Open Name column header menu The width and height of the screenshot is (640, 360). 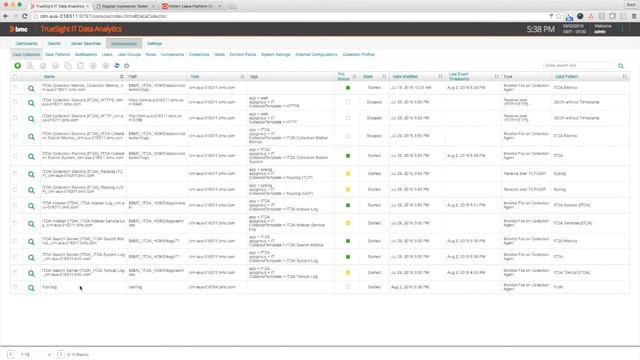point(122,77)
